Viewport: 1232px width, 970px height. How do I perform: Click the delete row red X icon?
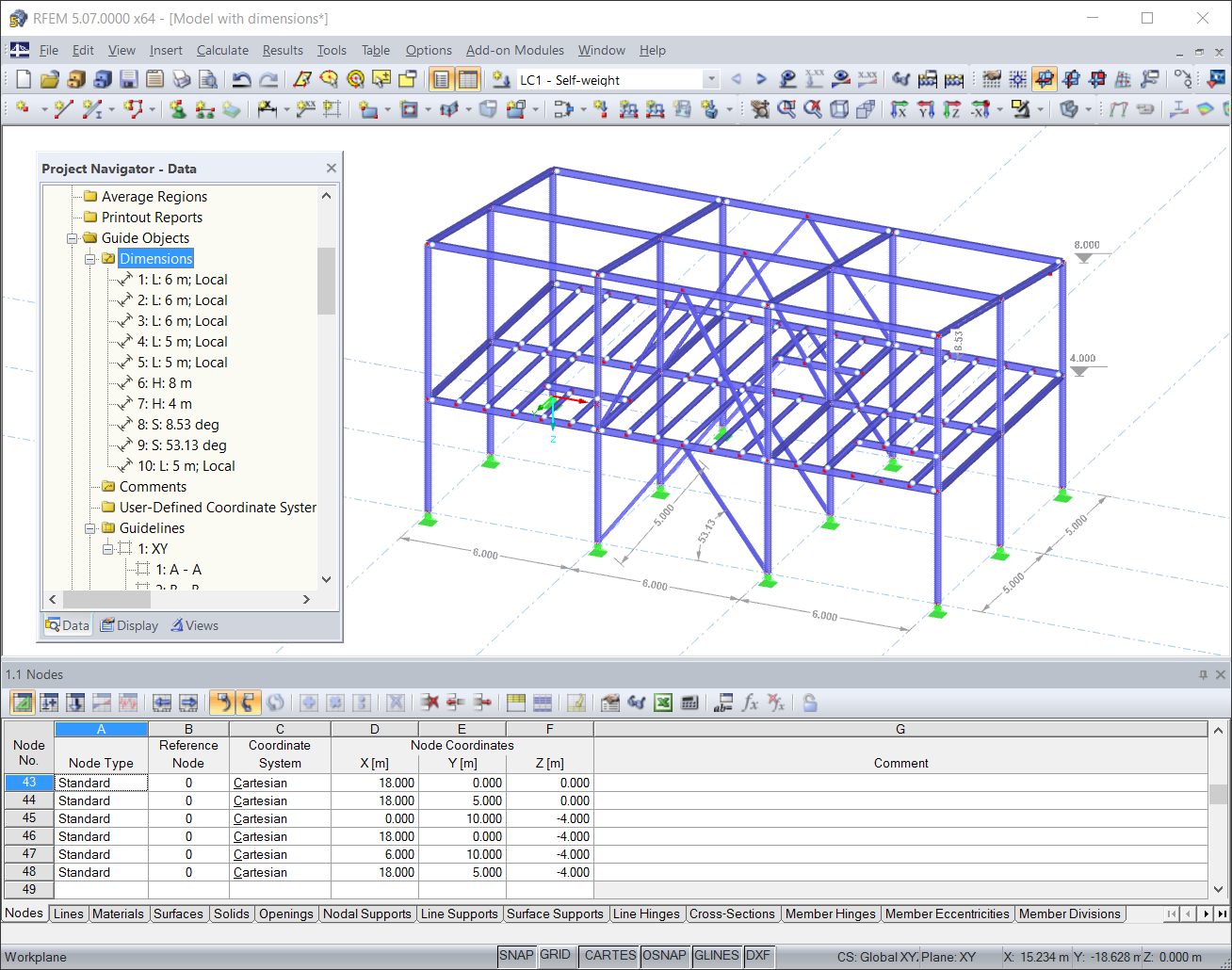(x=430, y=703)
